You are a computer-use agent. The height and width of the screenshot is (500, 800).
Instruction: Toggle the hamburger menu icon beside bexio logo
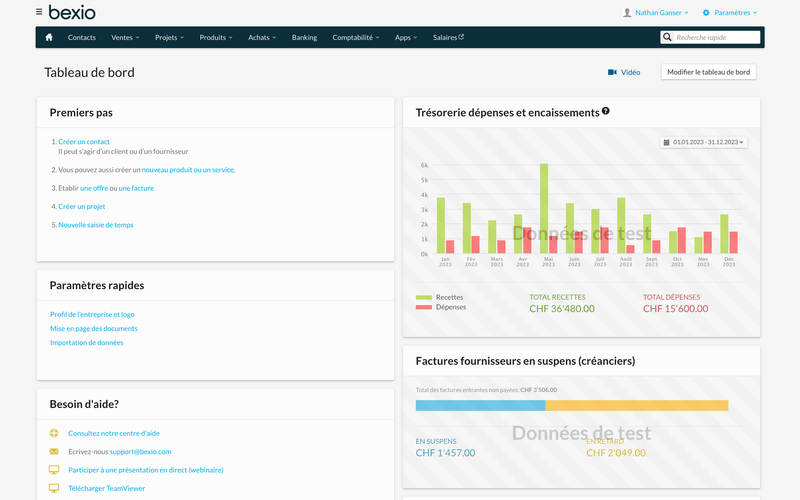39,12
